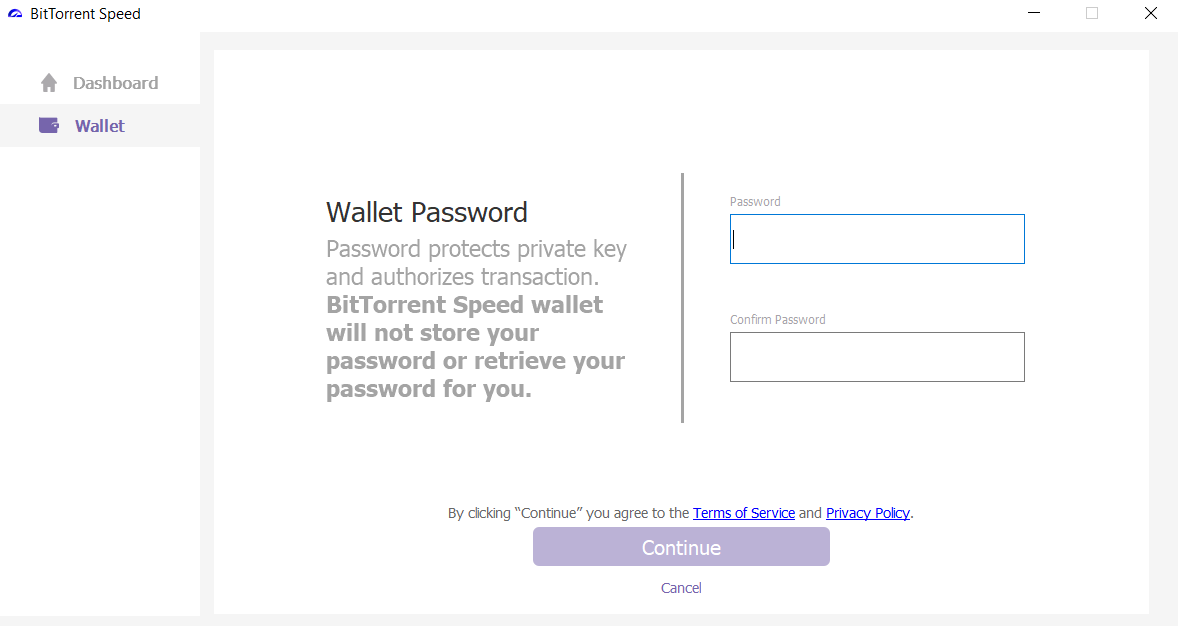This screenshot has height=626, width=1178.
Task: Click the Password label above first field
Action: (x=755, y=201)
